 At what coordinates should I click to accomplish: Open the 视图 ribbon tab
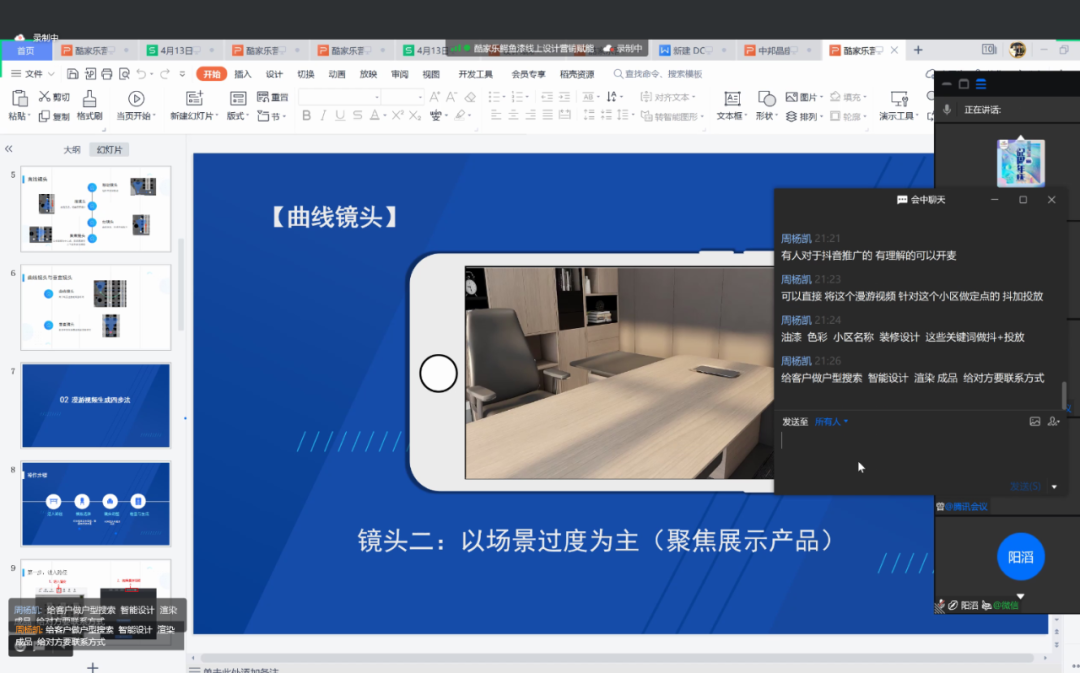[431, 74]
